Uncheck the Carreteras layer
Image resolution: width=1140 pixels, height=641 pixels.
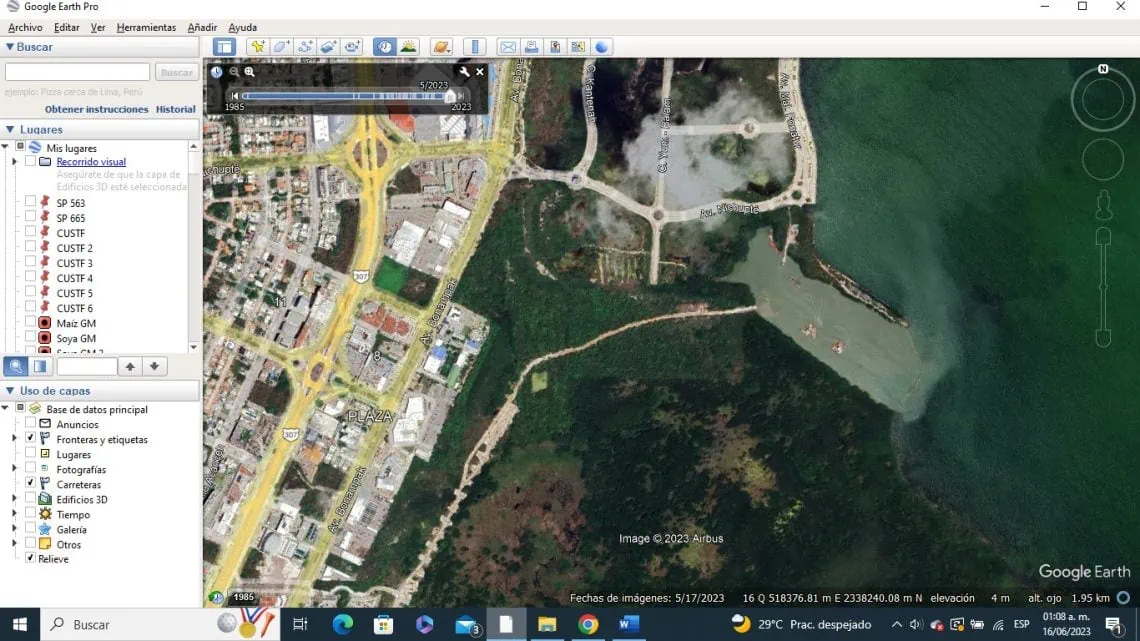point(30,485)
